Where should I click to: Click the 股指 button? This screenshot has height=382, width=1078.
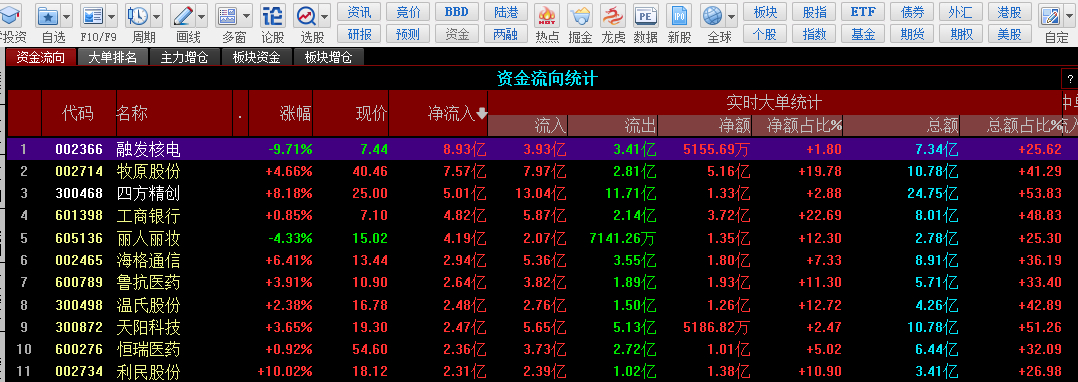click(814, 12)
